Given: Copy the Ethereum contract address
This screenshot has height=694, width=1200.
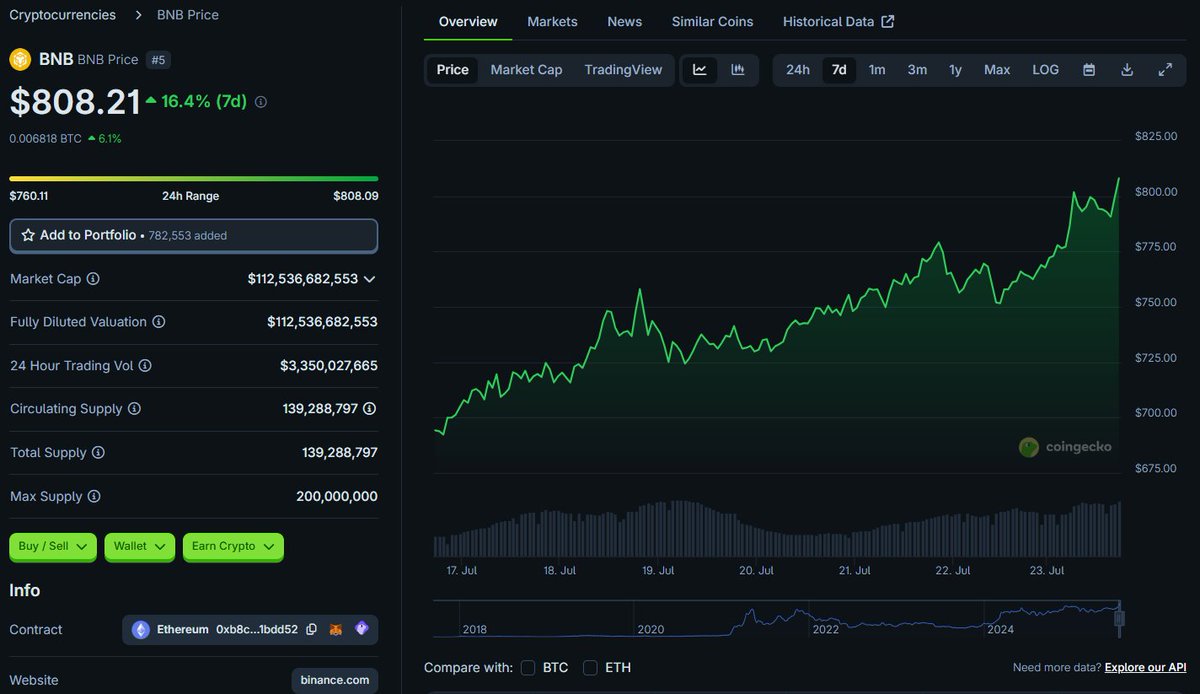Looking at the screenshot, I should [x=311, y=629].
